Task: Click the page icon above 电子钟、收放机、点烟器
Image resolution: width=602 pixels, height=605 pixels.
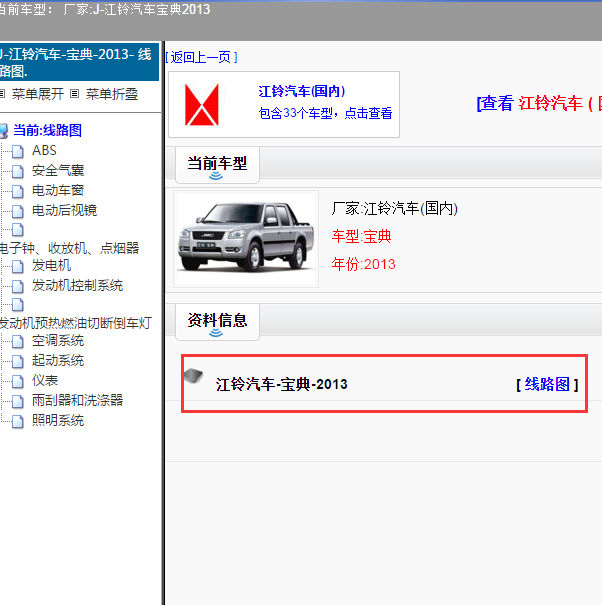Action: coord(17,229)
